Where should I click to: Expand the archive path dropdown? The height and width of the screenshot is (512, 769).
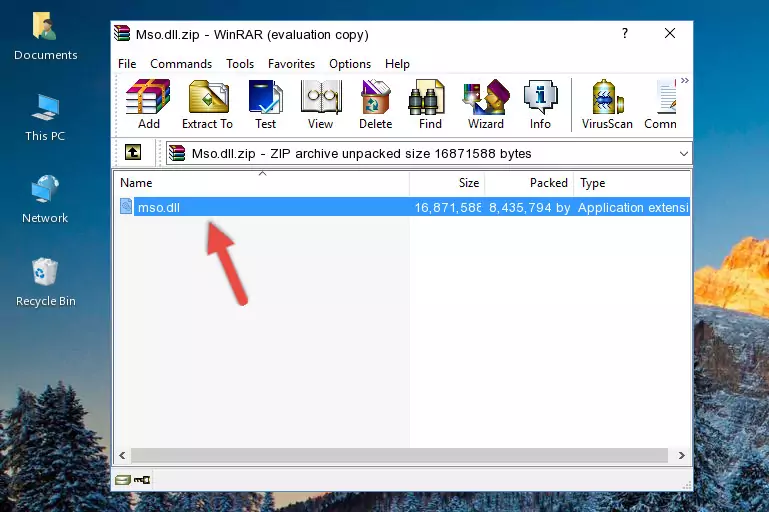(x=684, y=154)
